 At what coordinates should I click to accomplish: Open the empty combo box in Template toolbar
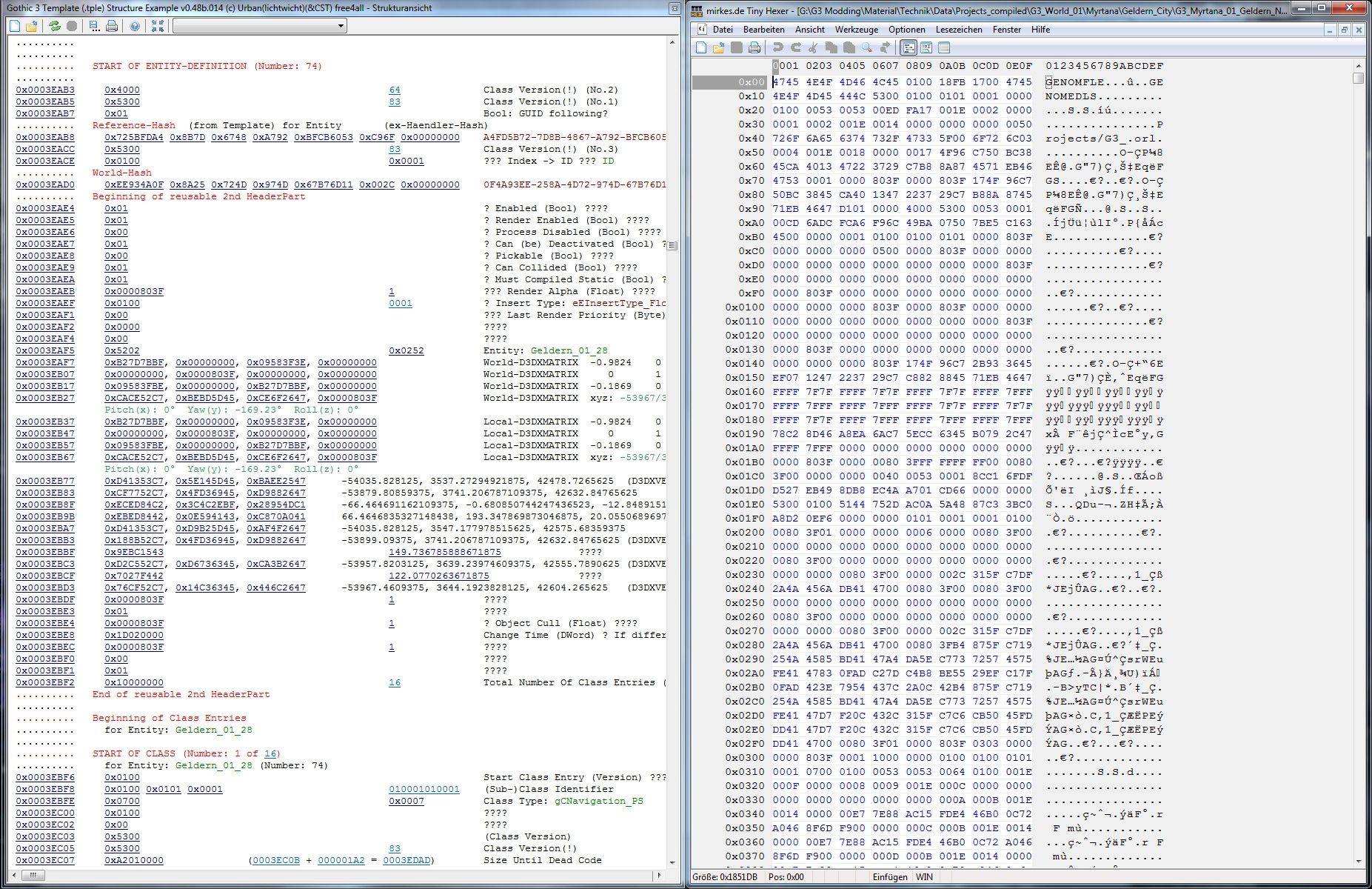(x=260, y=26)
